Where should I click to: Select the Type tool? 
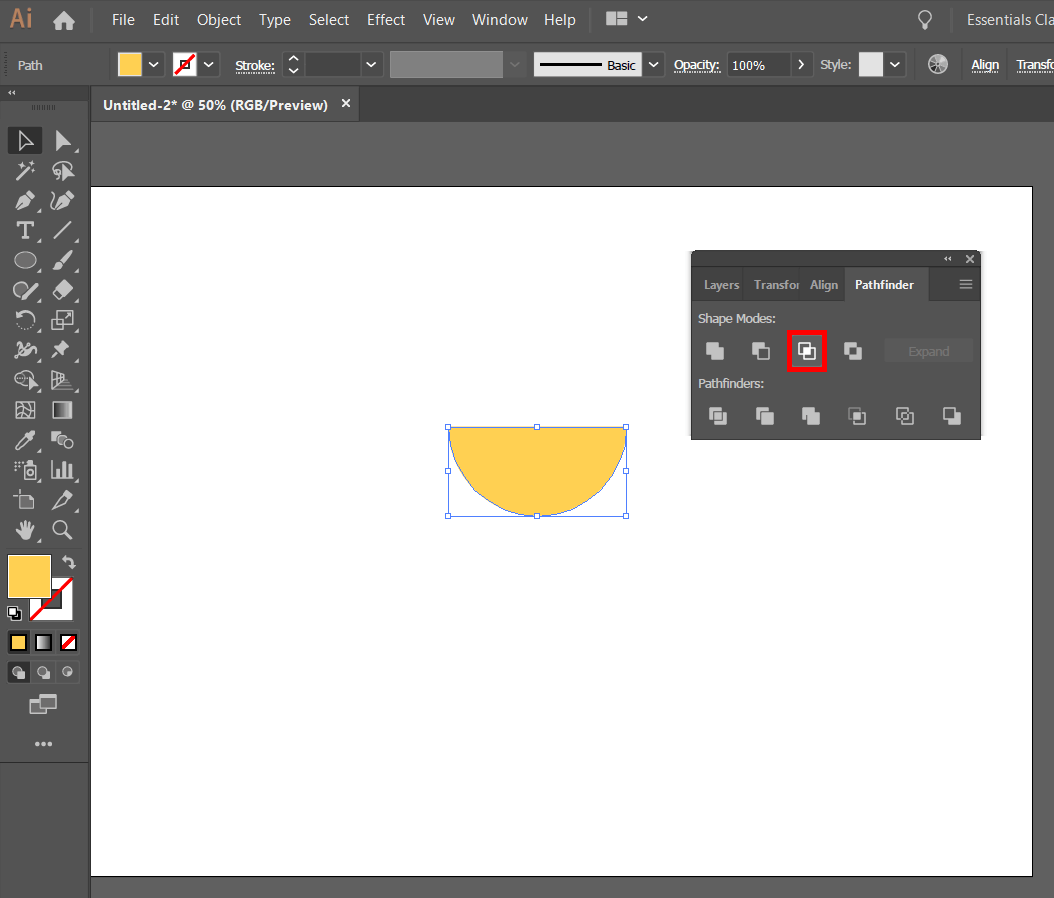[25, 230]
